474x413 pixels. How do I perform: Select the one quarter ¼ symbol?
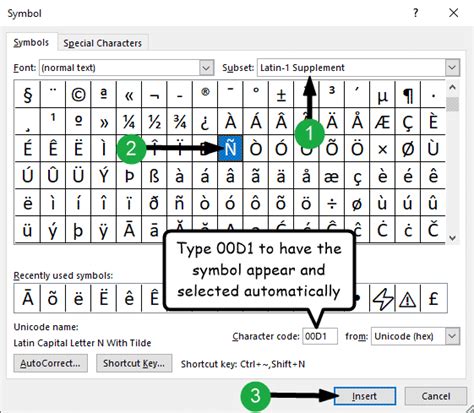(129, 122)
